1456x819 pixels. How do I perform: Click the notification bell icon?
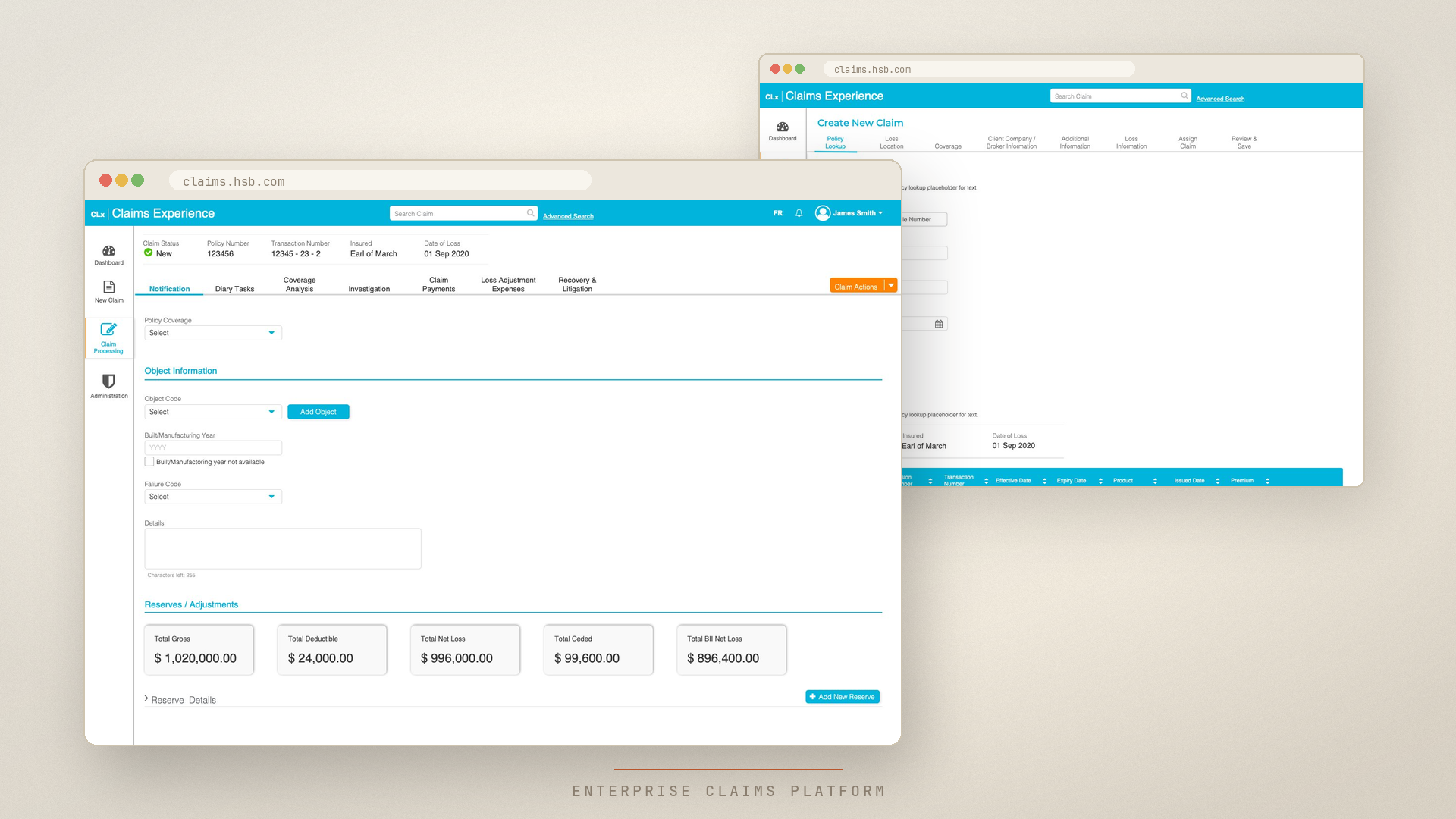coord(799,213)
